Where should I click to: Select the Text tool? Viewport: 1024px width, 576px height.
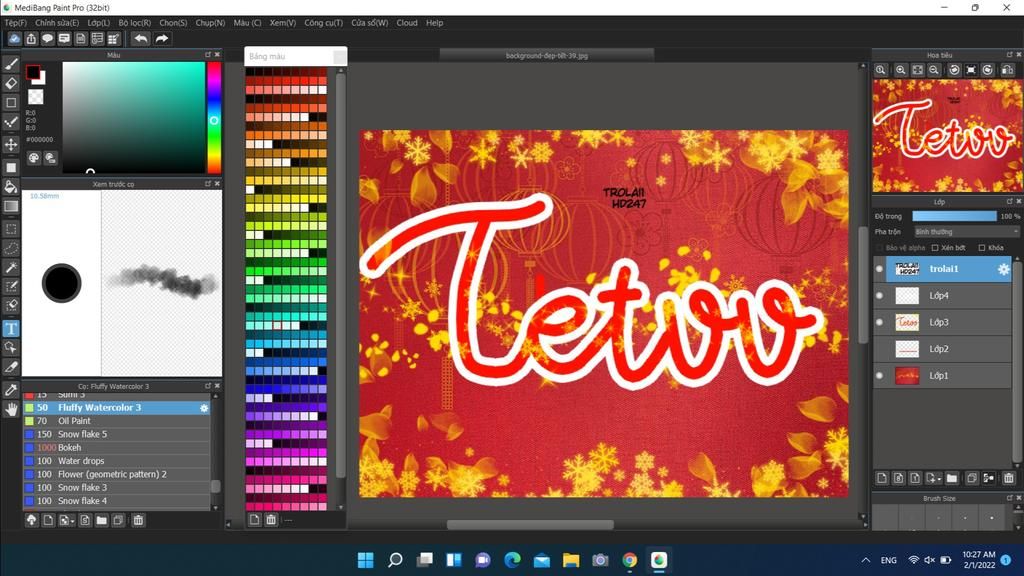coord(11,328)
